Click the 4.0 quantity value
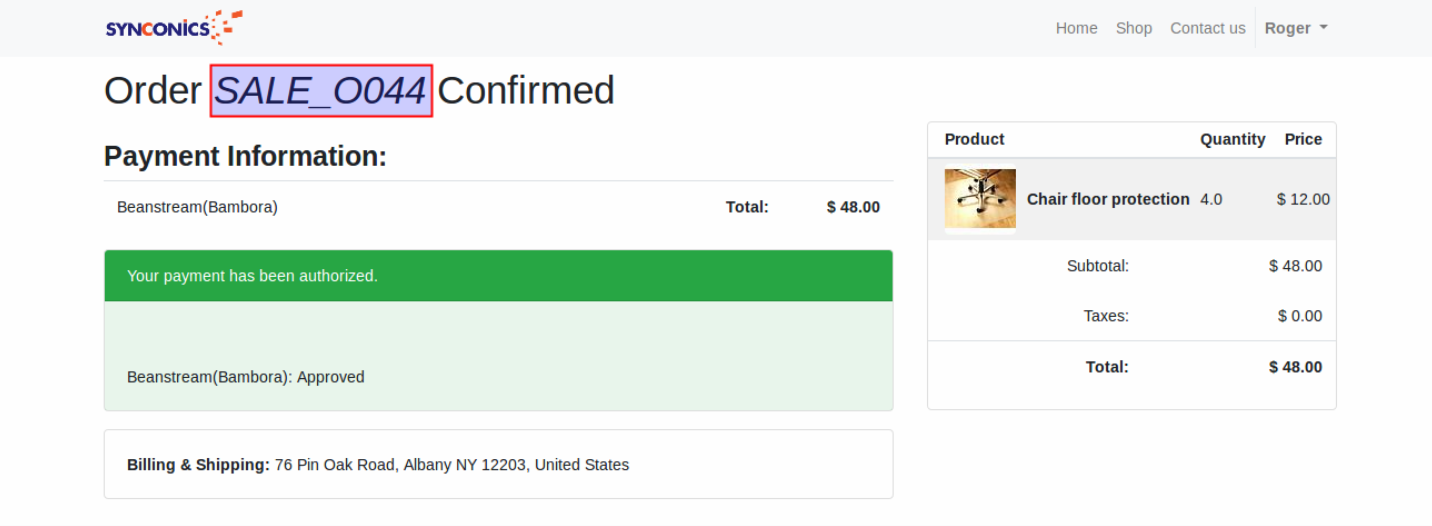 [x=1211, y=199]
